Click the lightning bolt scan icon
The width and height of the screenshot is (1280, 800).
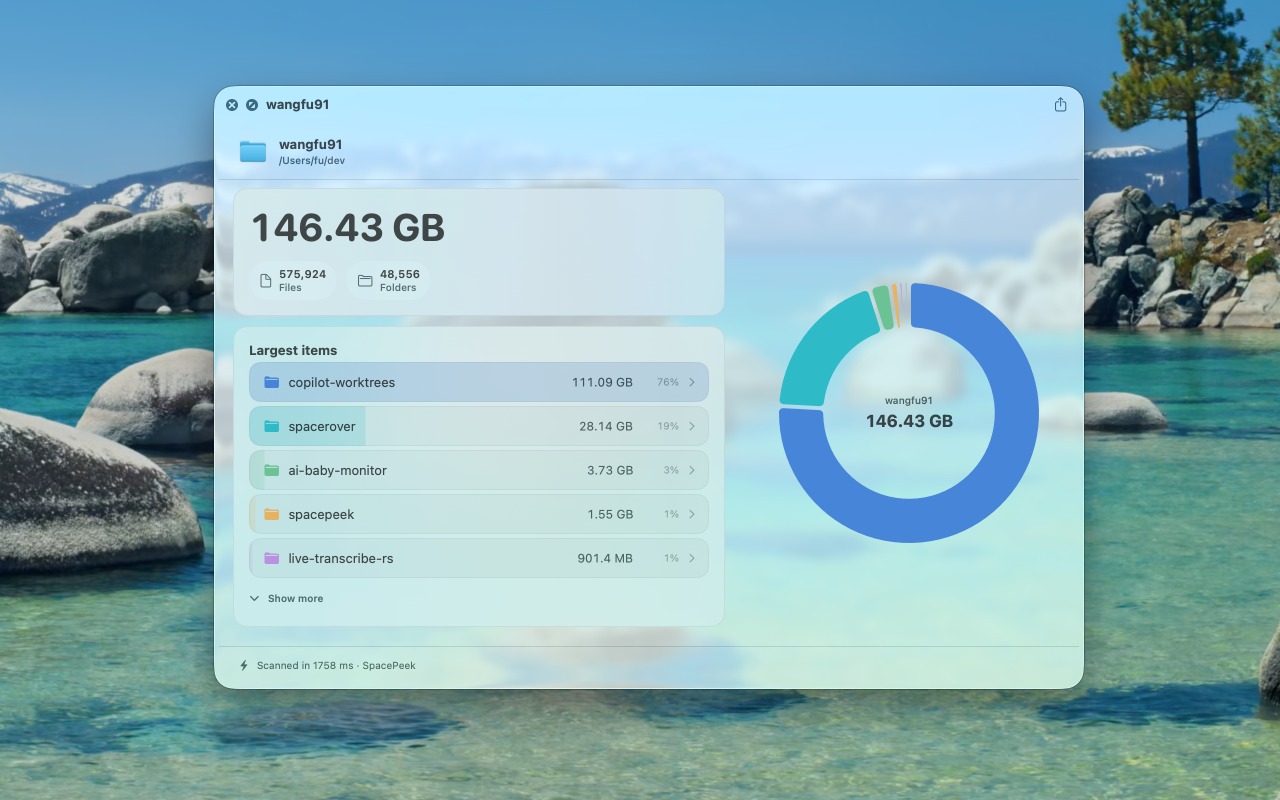pos(244,665)
